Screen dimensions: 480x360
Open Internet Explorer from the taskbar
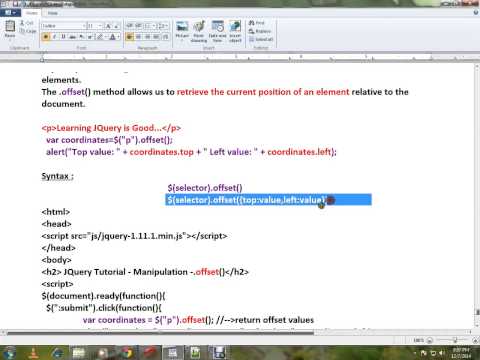(57, 352)
